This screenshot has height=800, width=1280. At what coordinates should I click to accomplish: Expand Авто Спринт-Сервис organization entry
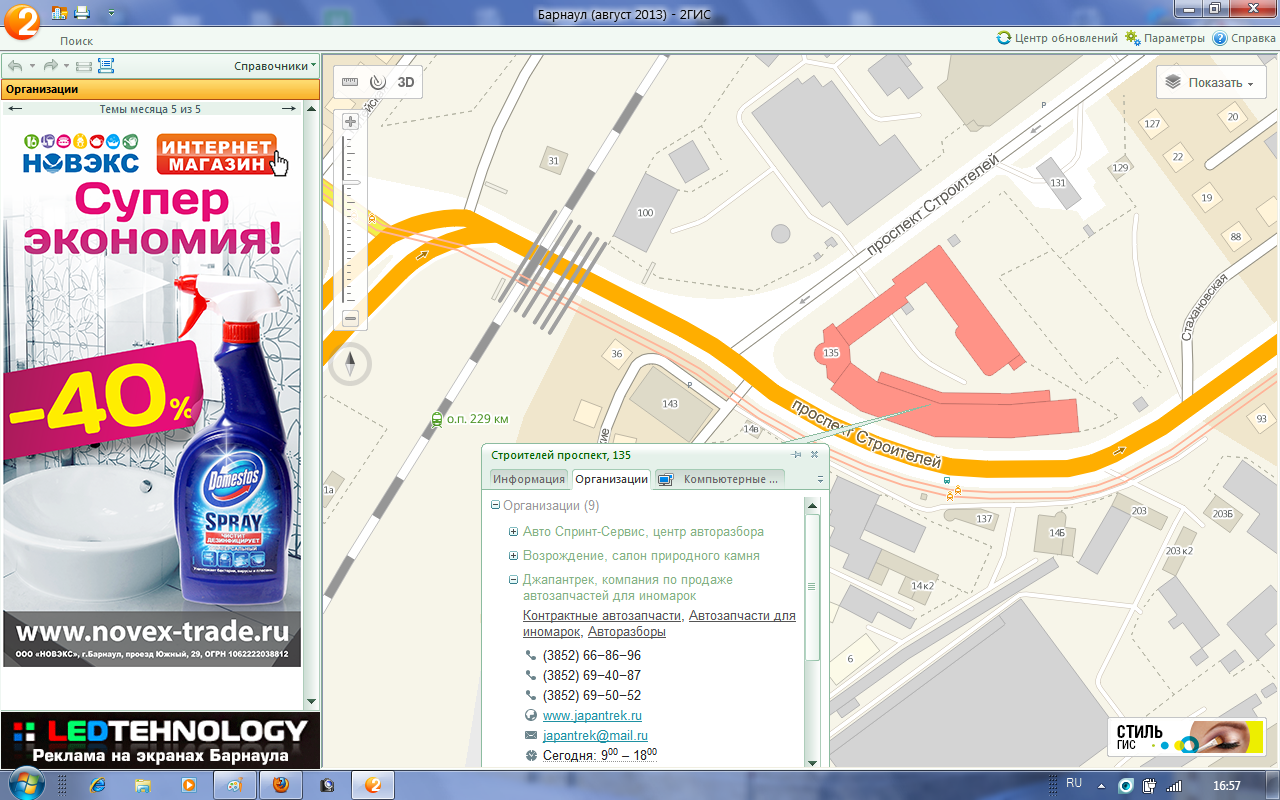pyautogui.click(x=514, y=532)
